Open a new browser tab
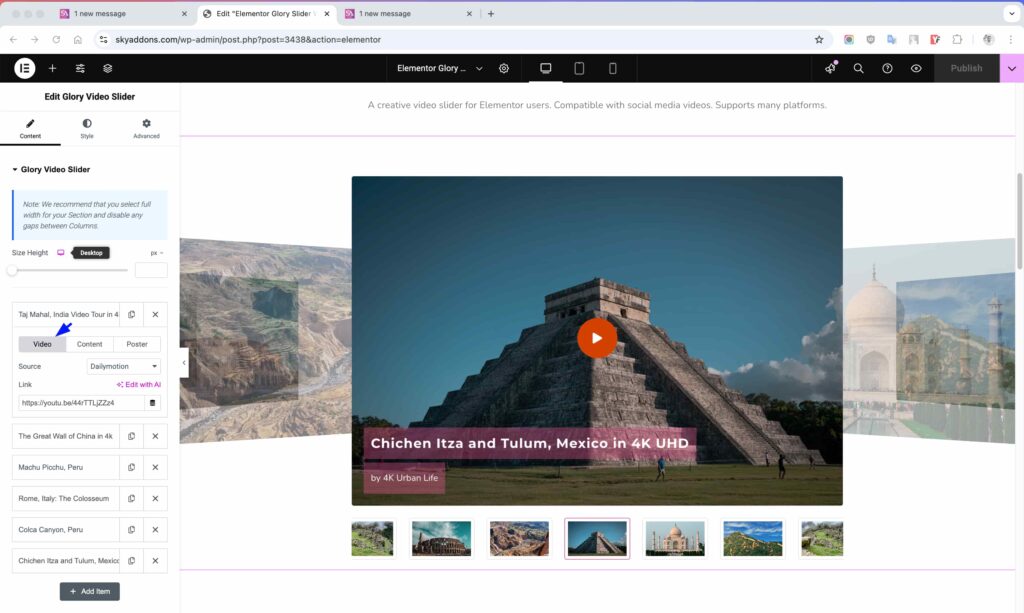 pyautogui.click(x=491, y=14)
